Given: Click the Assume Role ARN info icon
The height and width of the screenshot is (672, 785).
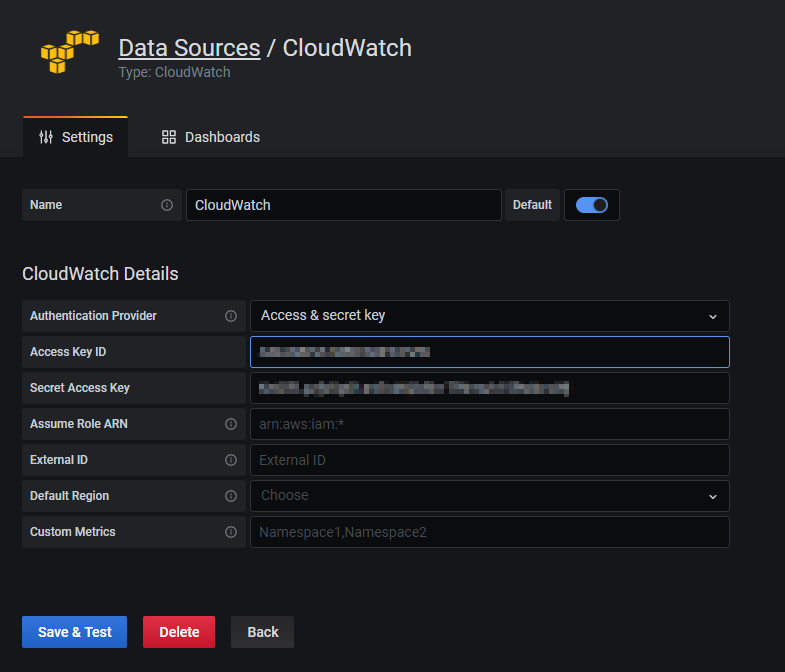Looking at the screenshot, I should 231,424.
